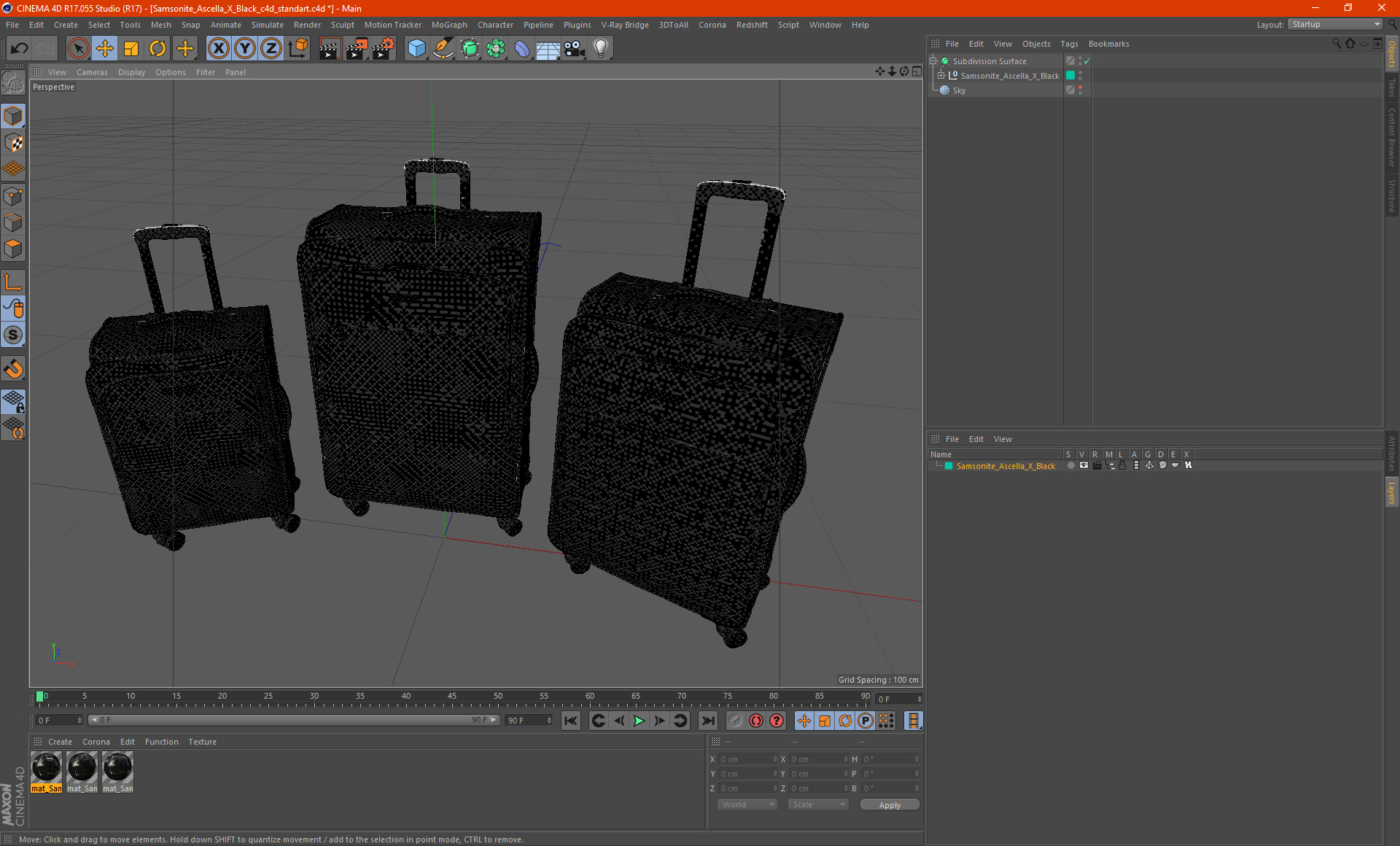The height and width of the screenshot is (846, 1400).
Task: Select the Scale tool
Action: pyautogui.click(x=131, y=49)
